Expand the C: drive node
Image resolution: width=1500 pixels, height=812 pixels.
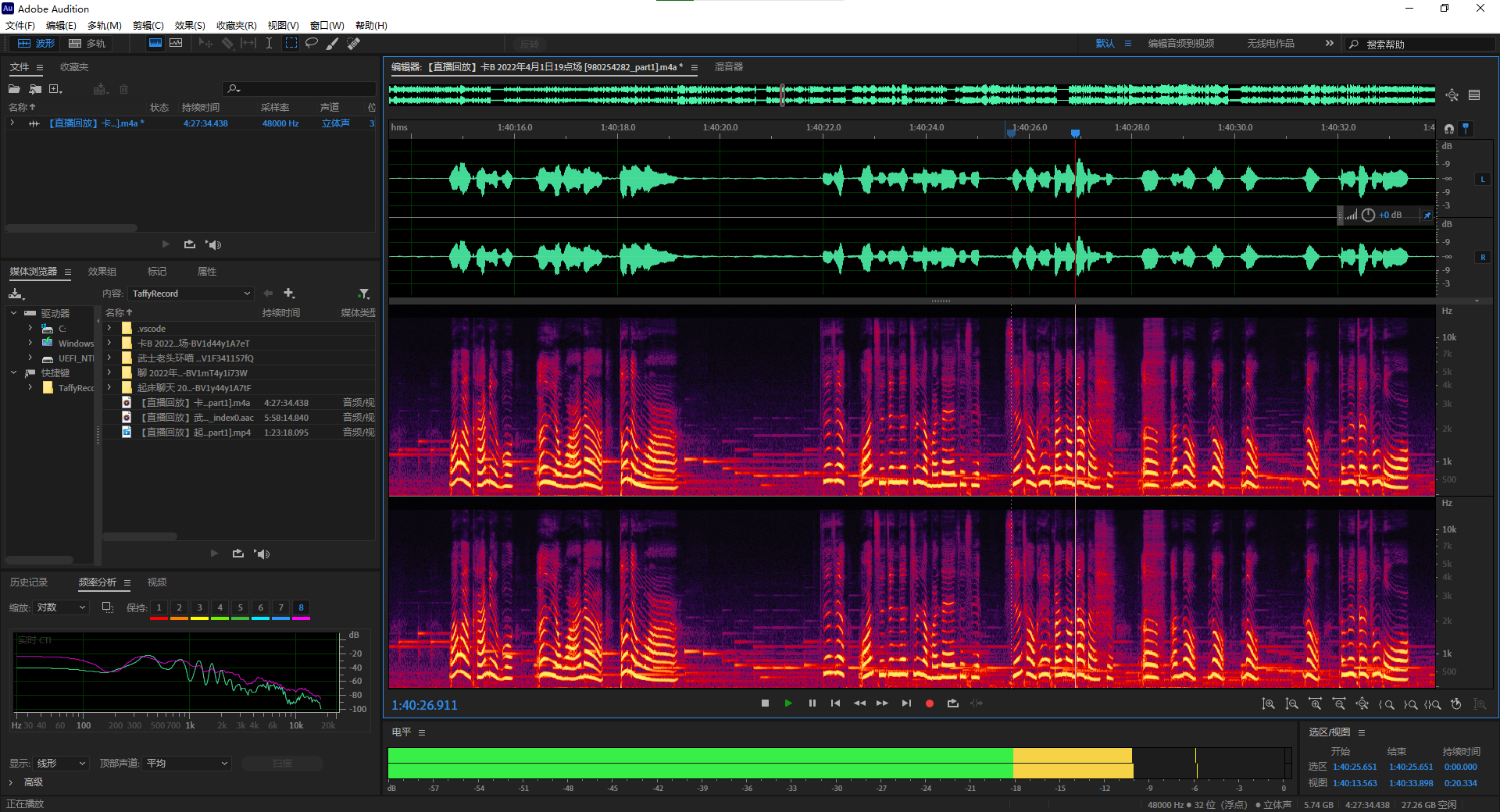(30, 329)
